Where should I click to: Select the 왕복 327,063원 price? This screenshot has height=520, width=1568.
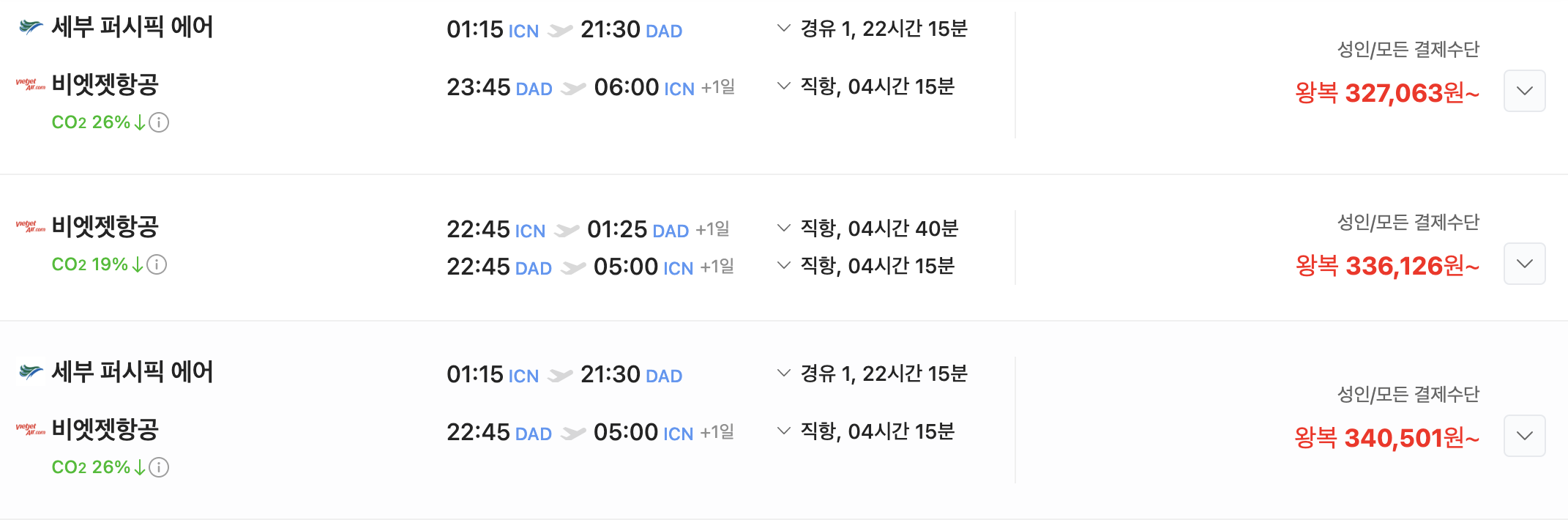1387,93
